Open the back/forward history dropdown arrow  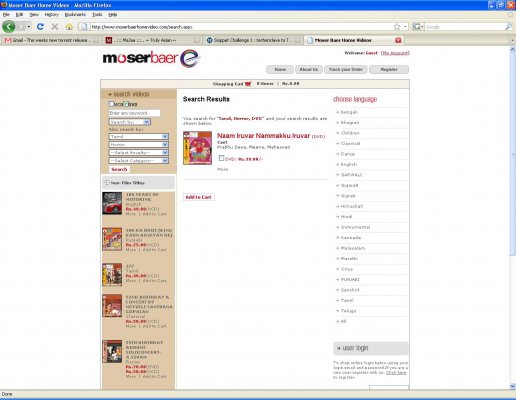29,27
